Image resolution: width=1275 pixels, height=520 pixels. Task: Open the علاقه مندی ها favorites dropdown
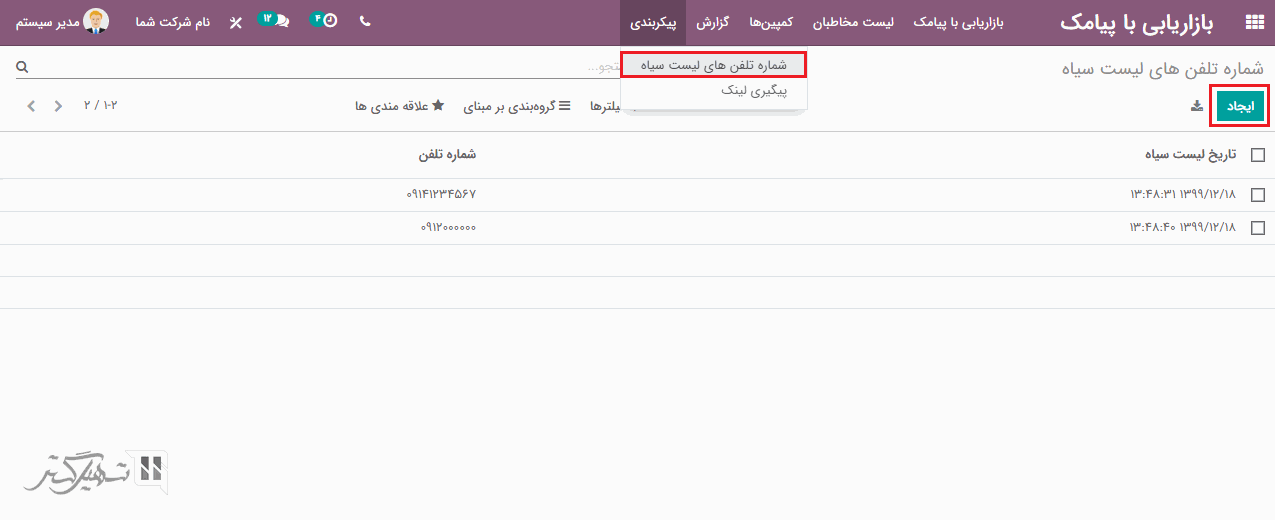click(400, 106)
